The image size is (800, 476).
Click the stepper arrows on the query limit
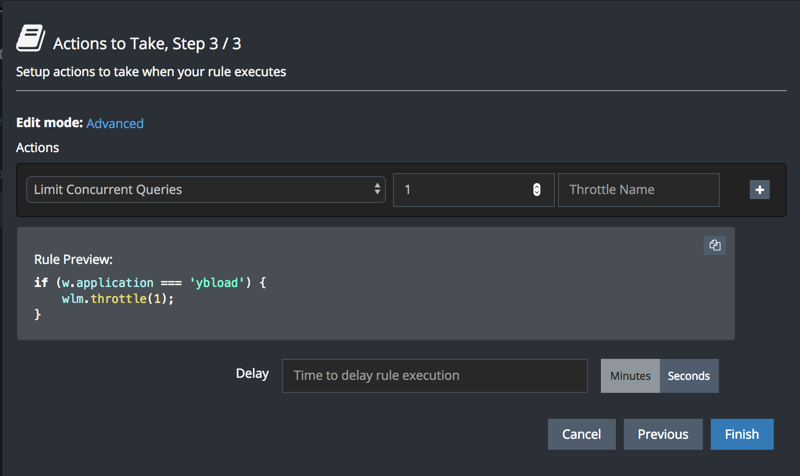click(x=537, y=190)
